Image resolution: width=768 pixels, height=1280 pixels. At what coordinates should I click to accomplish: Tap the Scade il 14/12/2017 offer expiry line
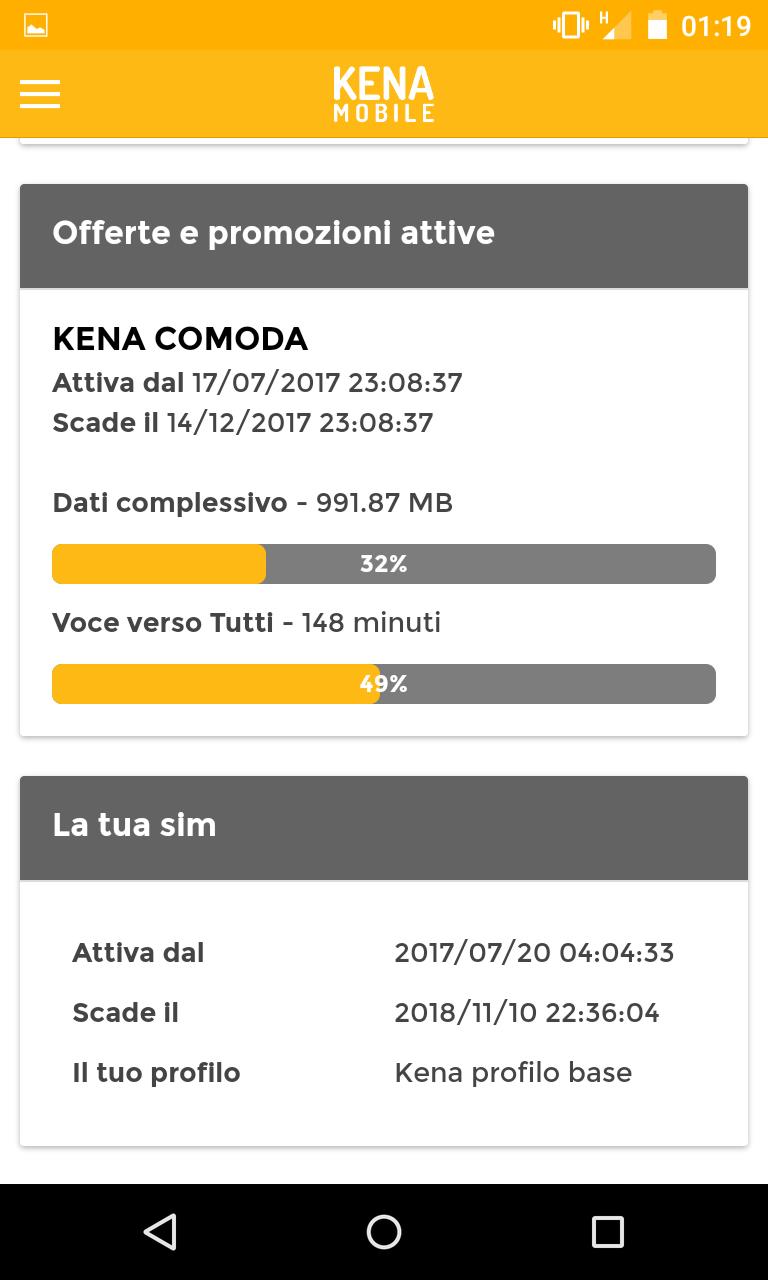(243, 422)
